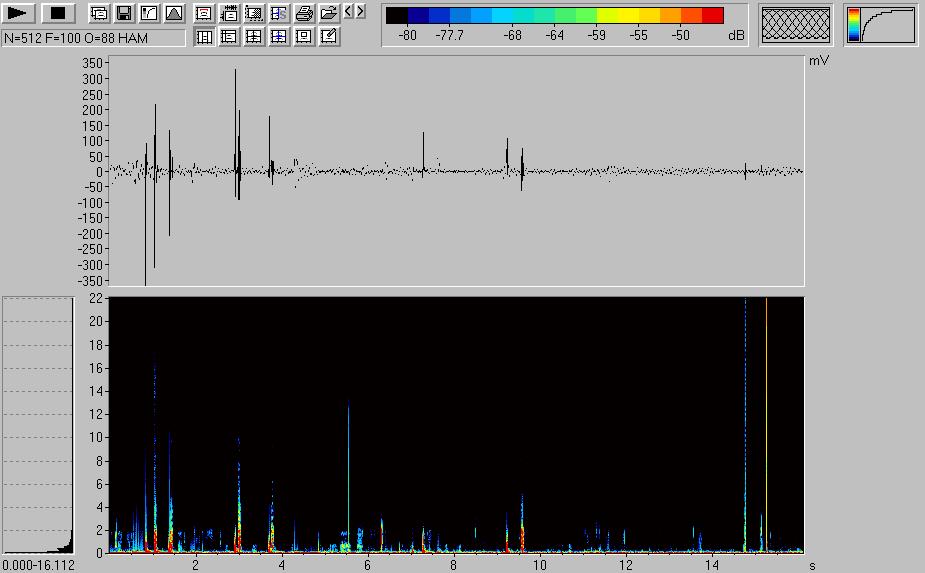Screen dimensions: 925x573
Task: Click the black -80 dB color swatch
Action: tap(397, 15)
